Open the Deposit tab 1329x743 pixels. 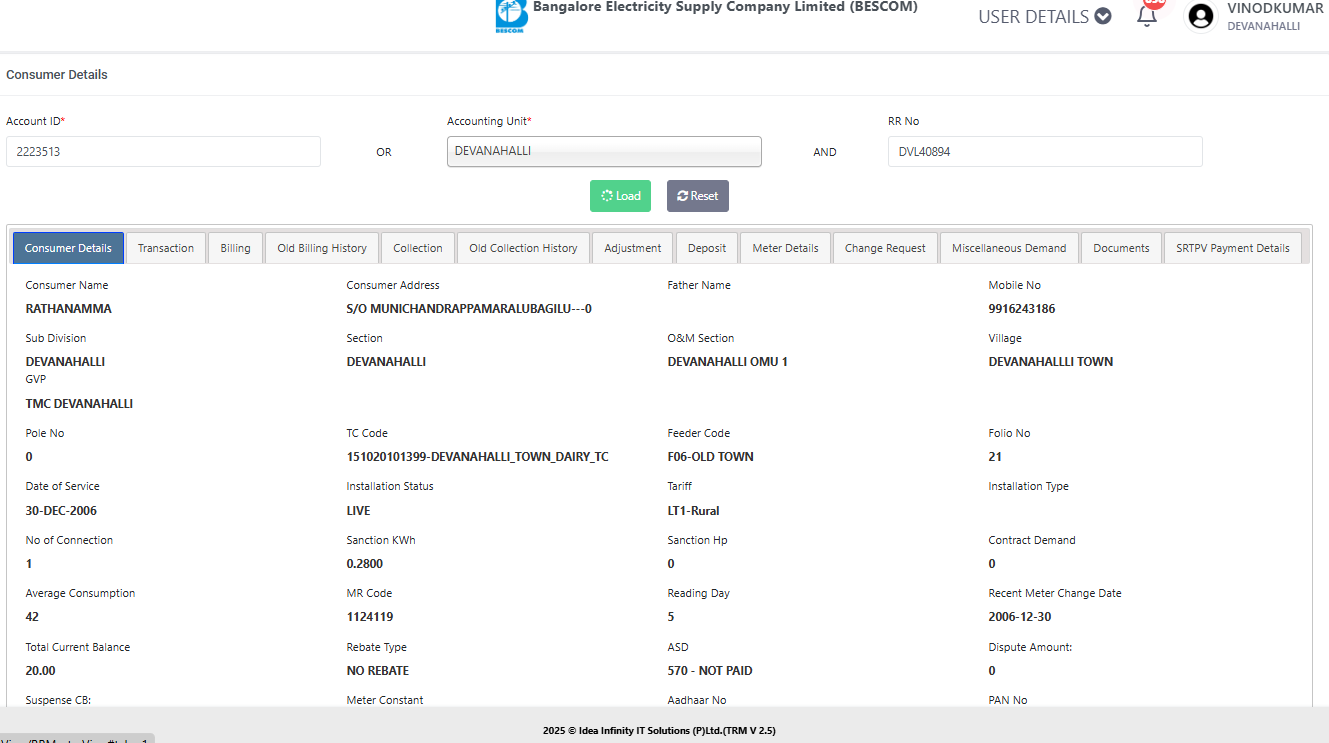pos(706,248)
